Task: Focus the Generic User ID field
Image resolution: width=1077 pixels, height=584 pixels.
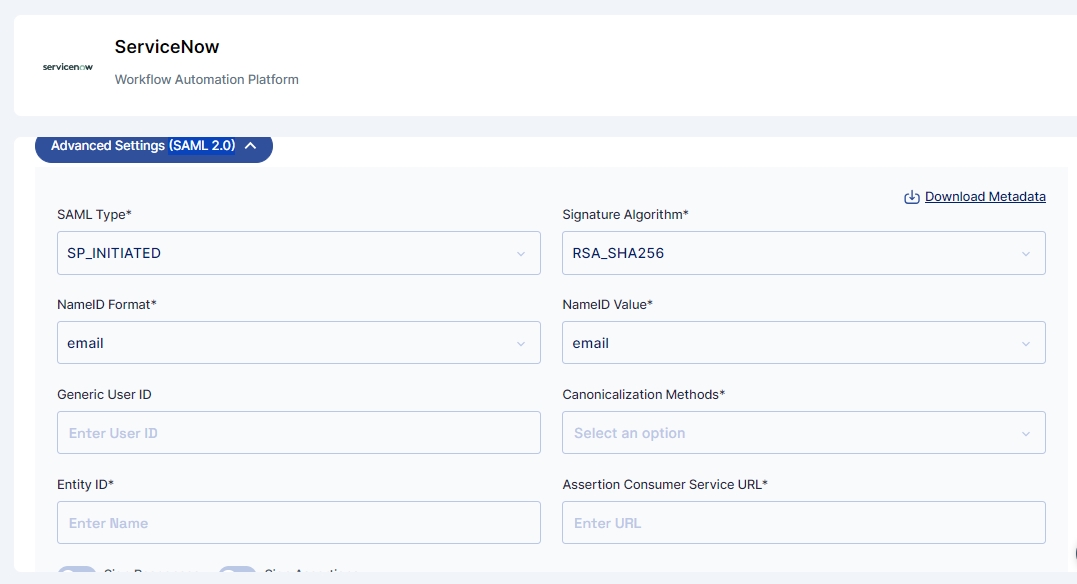Action: click(299, 433)
